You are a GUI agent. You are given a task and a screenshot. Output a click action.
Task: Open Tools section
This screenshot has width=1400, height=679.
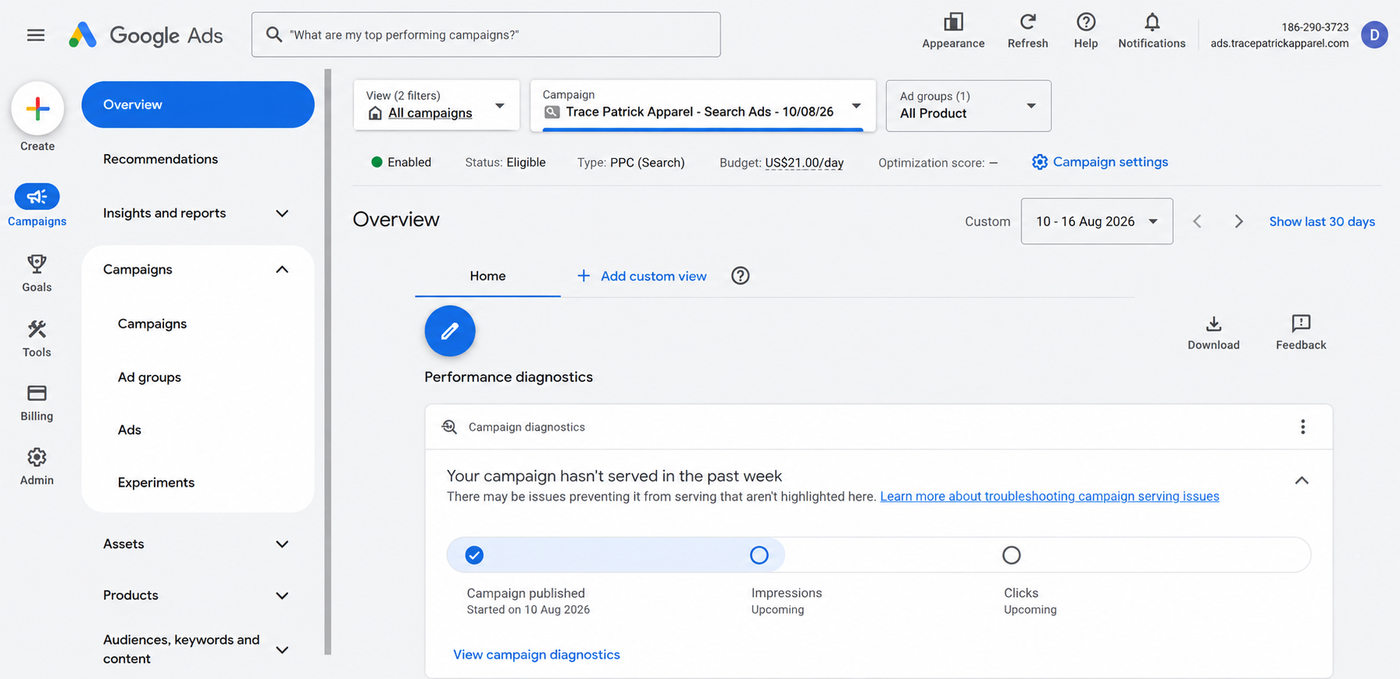(37, 338)
